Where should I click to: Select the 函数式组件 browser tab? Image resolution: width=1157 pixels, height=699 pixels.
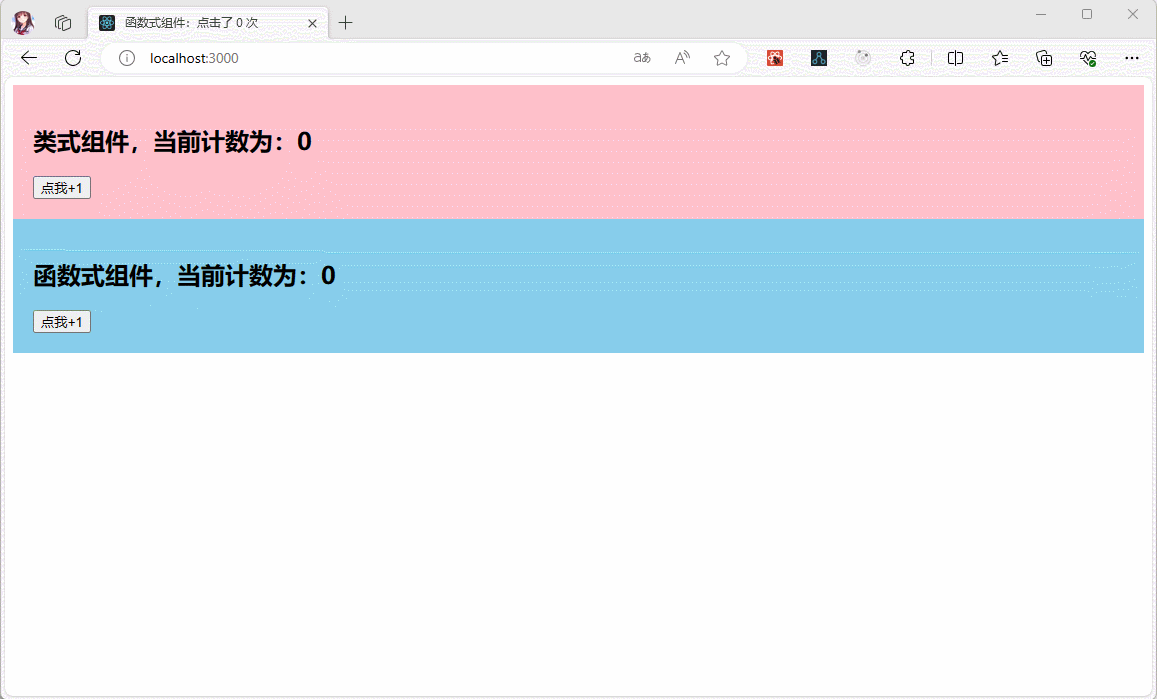(200, 23)
